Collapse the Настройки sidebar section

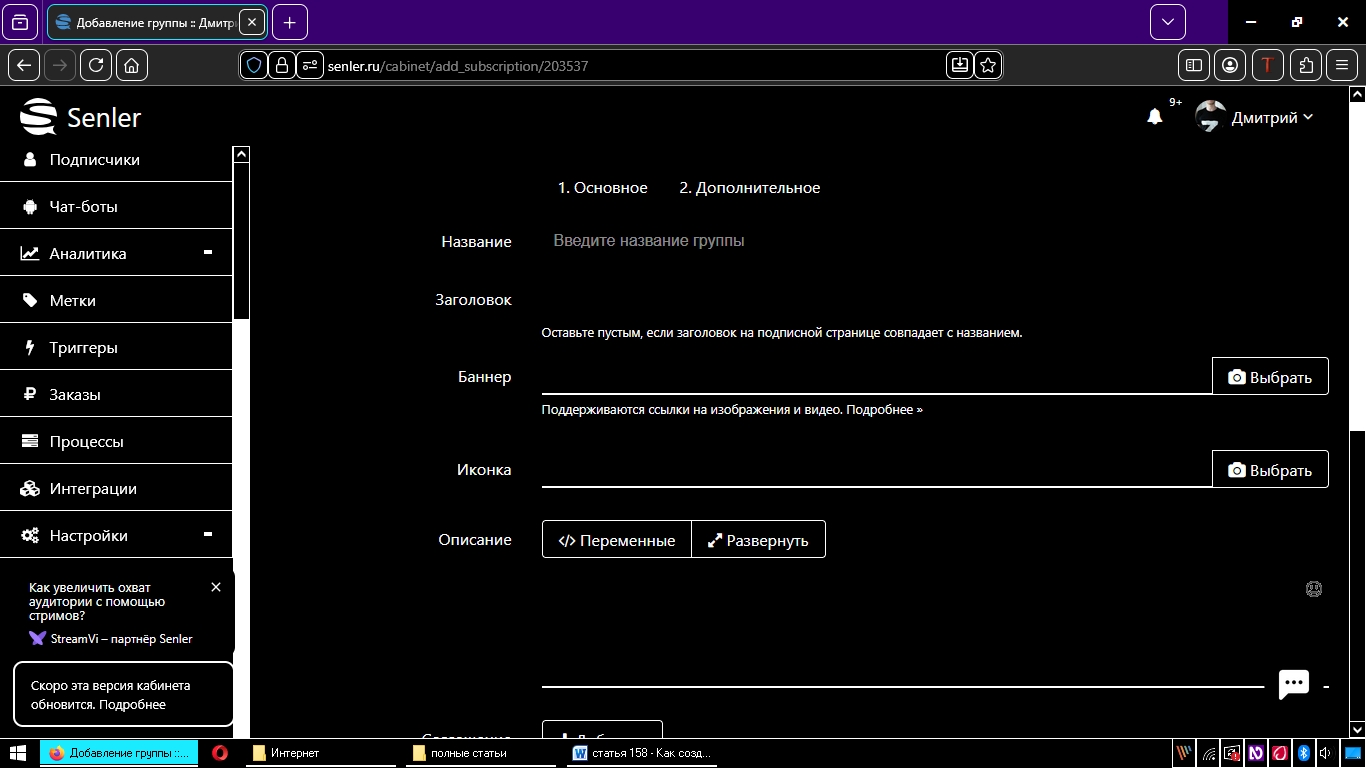(208, 535)
